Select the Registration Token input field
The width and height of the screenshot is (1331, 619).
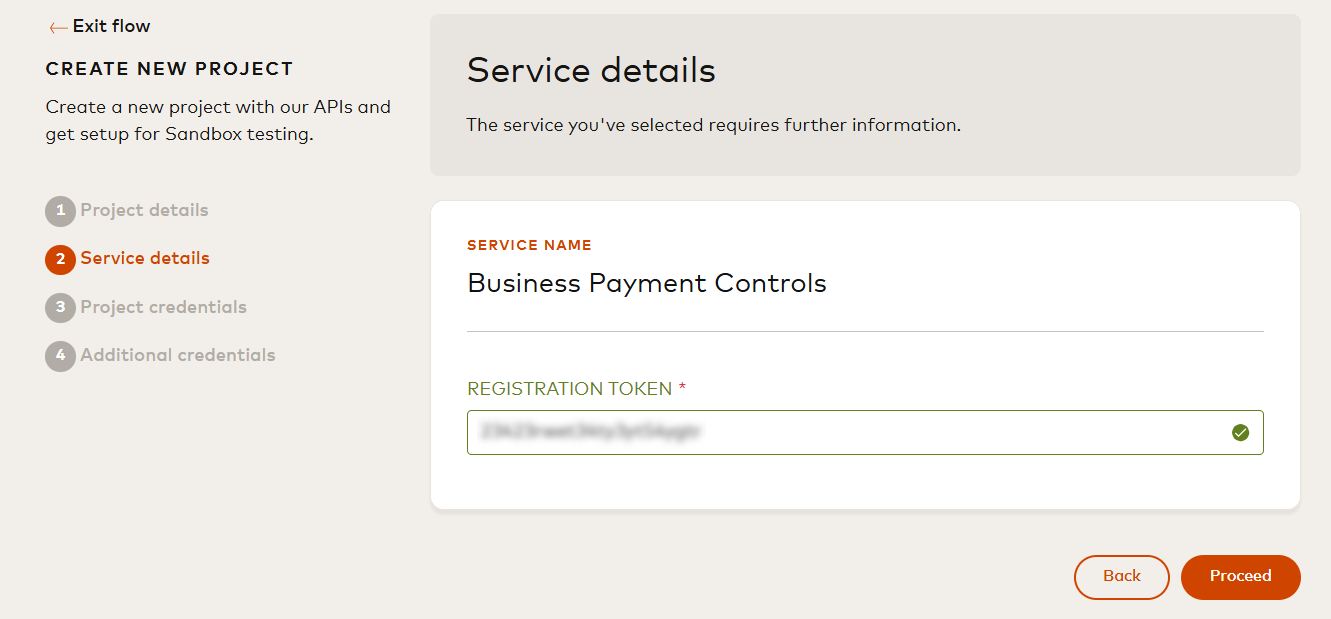pos(865,432)
